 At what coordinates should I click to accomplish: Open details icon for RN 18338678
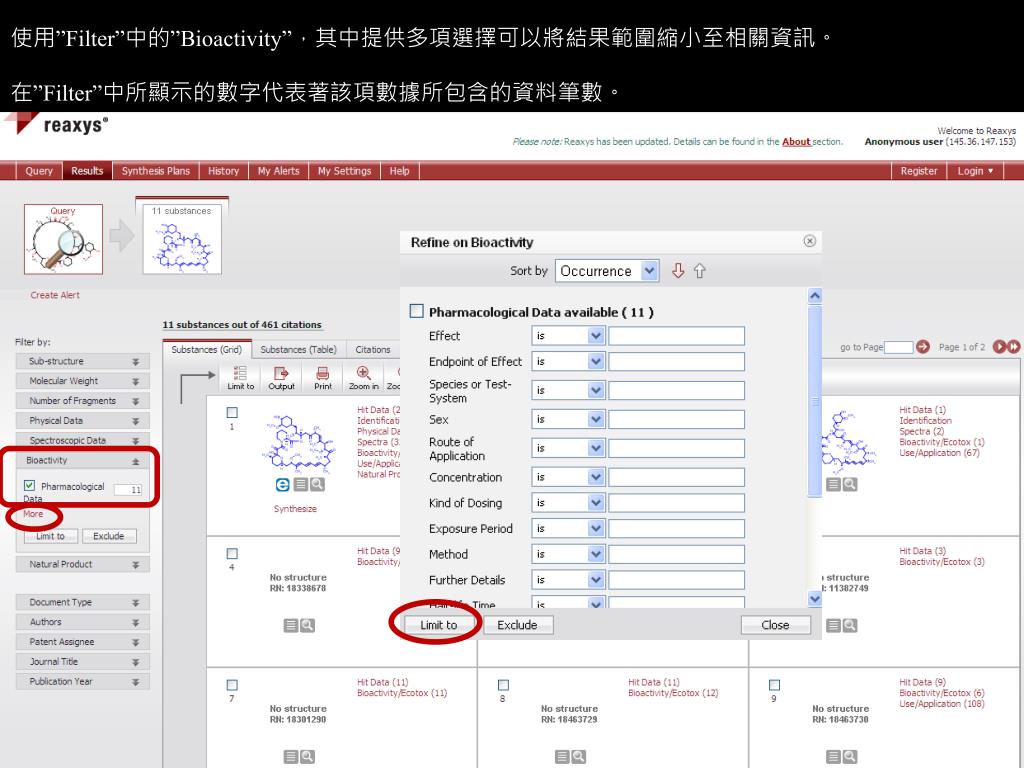(291, 626)
